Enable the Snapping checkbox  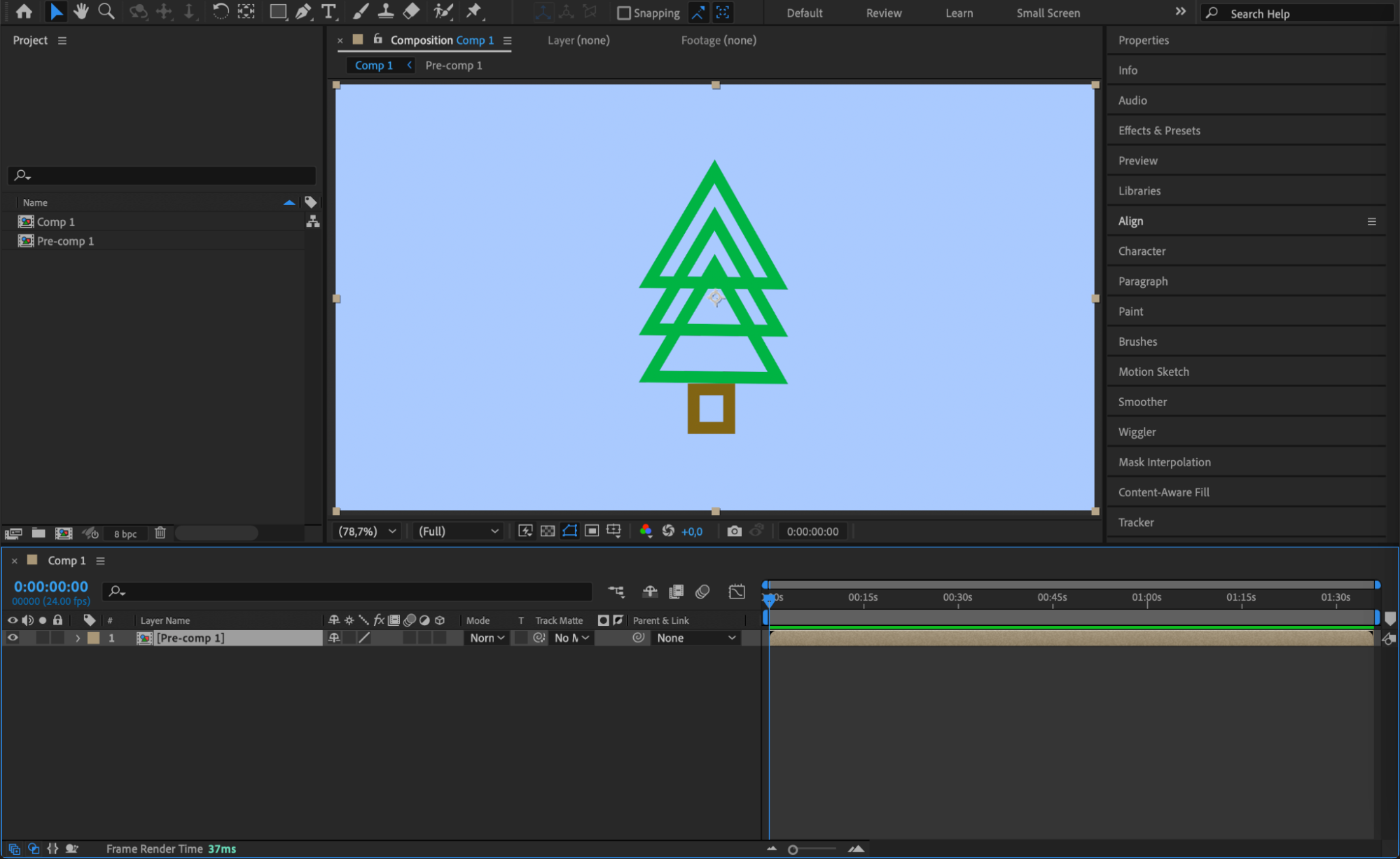tap(623, 13)
